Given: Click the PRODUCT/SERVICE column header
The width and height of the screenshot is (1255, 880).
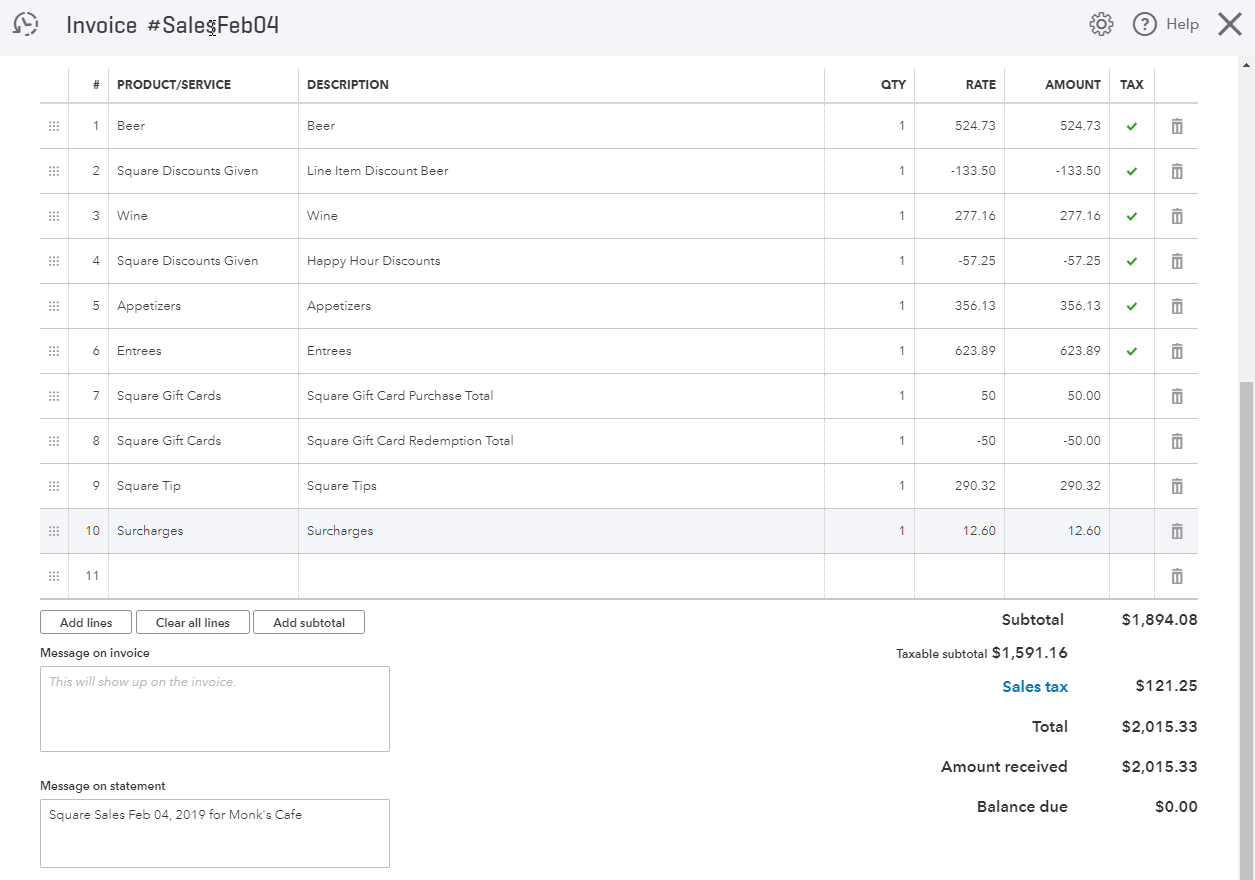Looking at the screenshot, I should click(x=174, y=85).
